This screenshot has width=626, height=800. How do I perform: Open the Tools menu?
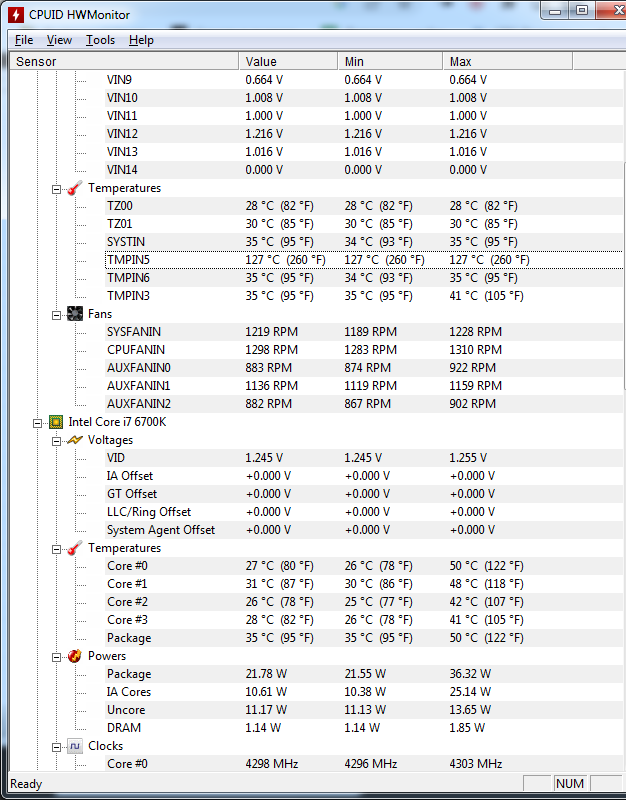click(x=100, y=40)
